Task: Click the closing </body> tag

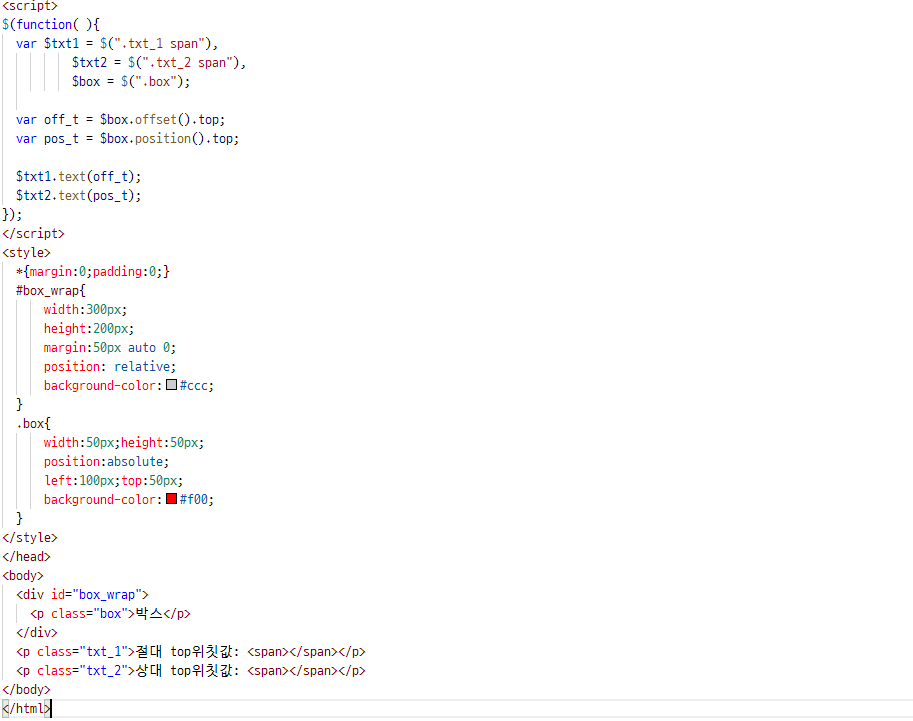Action: [x=26, y=690]
